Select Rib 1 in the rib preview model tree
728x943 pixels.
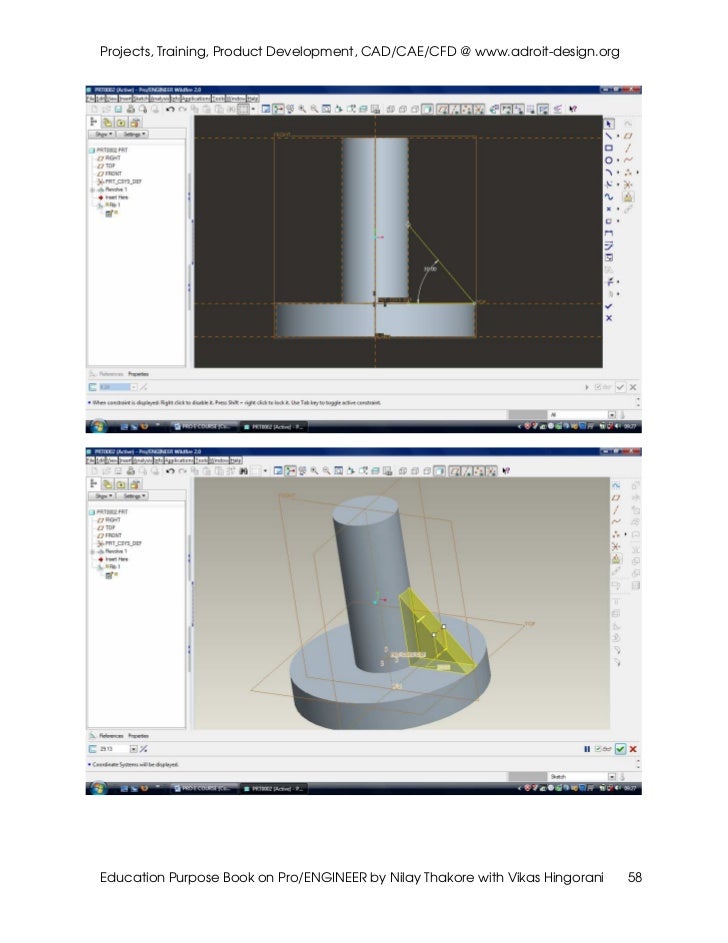(x=110, y=567)
